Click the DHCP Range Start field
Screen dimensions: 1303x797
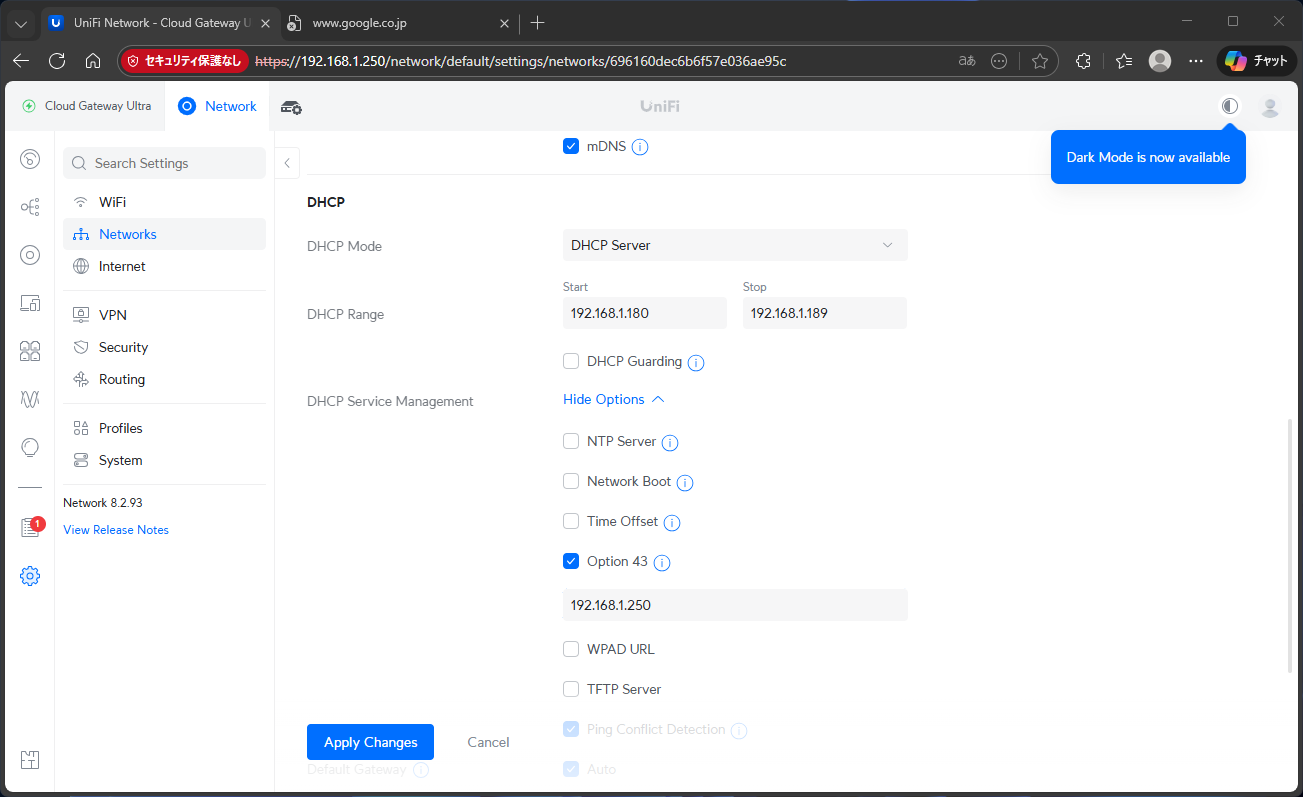[x=644, y=313]
